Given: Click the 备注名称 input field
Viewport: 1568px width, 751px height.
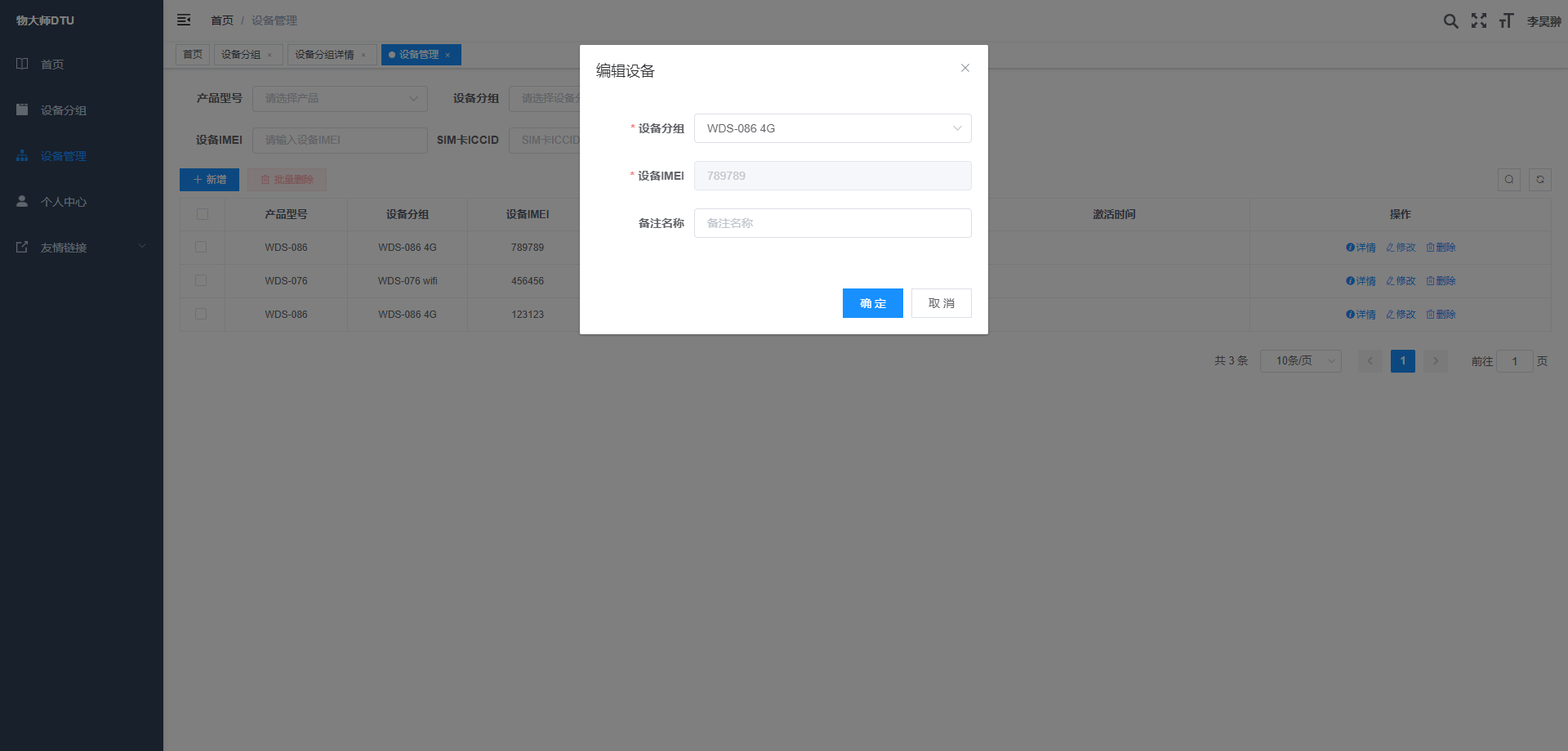Looking at the screenshot, I should 832,223.
